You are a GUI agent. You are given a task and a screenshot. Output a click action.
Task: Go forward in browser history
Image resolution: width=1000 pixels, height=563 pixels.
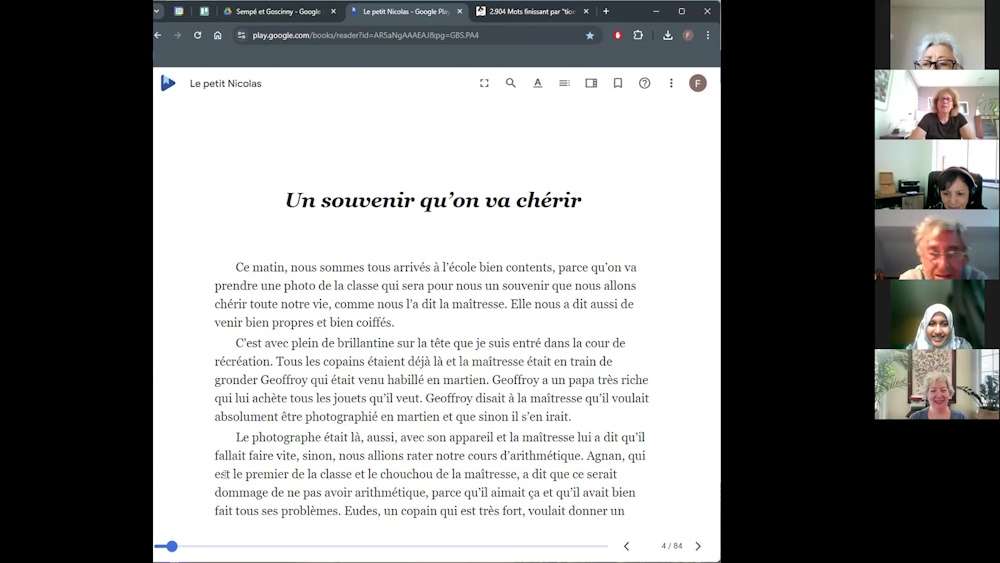tap(177, 35)
